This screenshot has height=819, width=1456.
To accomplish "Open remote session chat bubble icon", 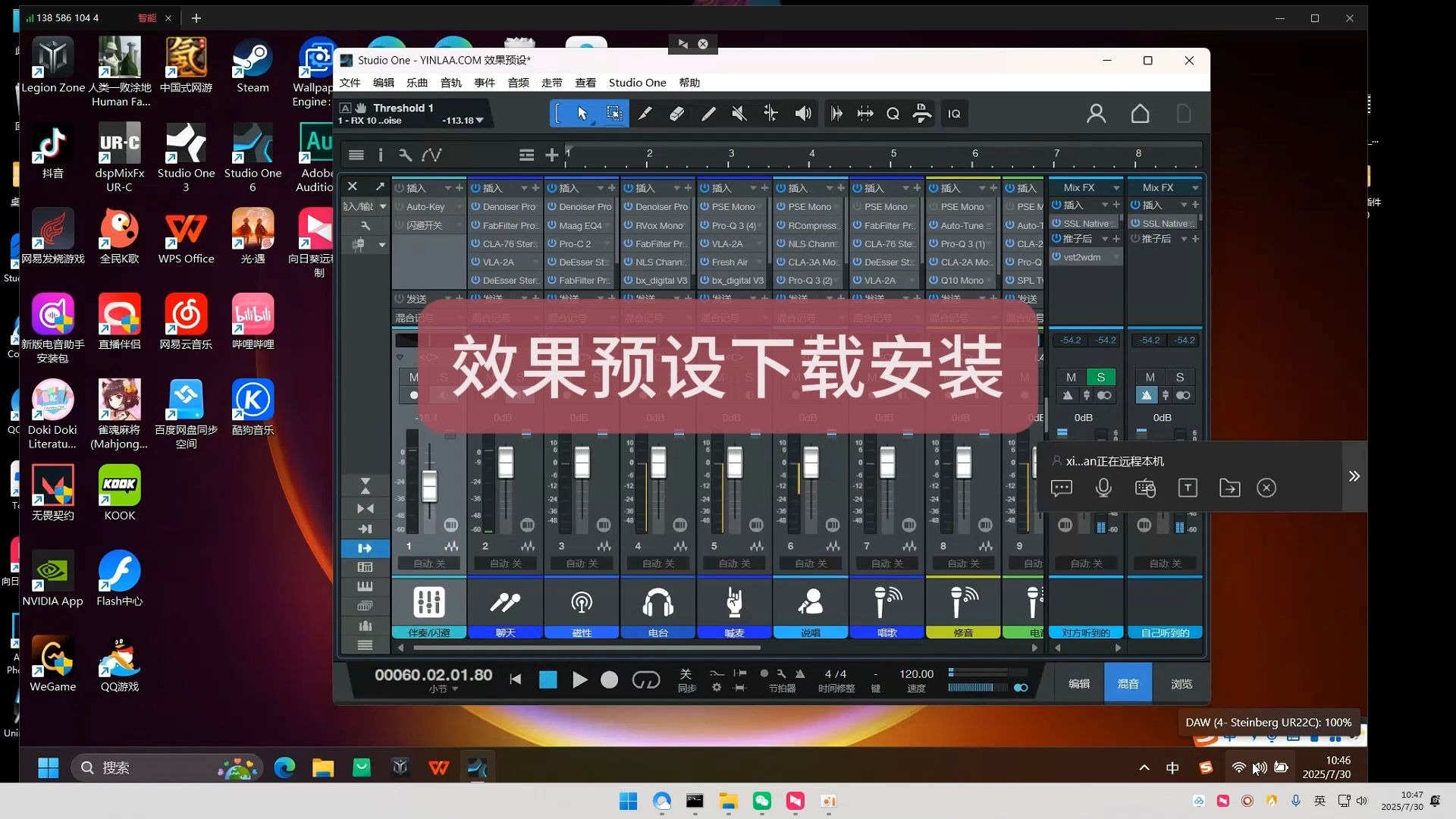I will pos(1062,488).
